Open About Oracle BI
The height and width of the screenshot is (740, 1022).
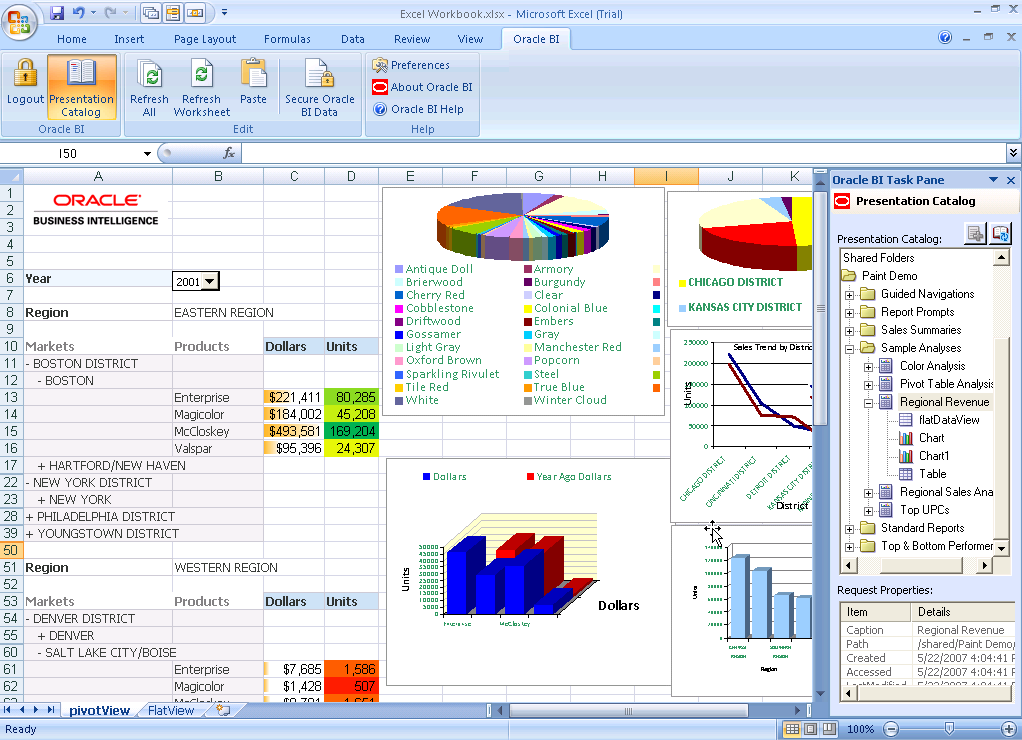[x=422, y=87]
